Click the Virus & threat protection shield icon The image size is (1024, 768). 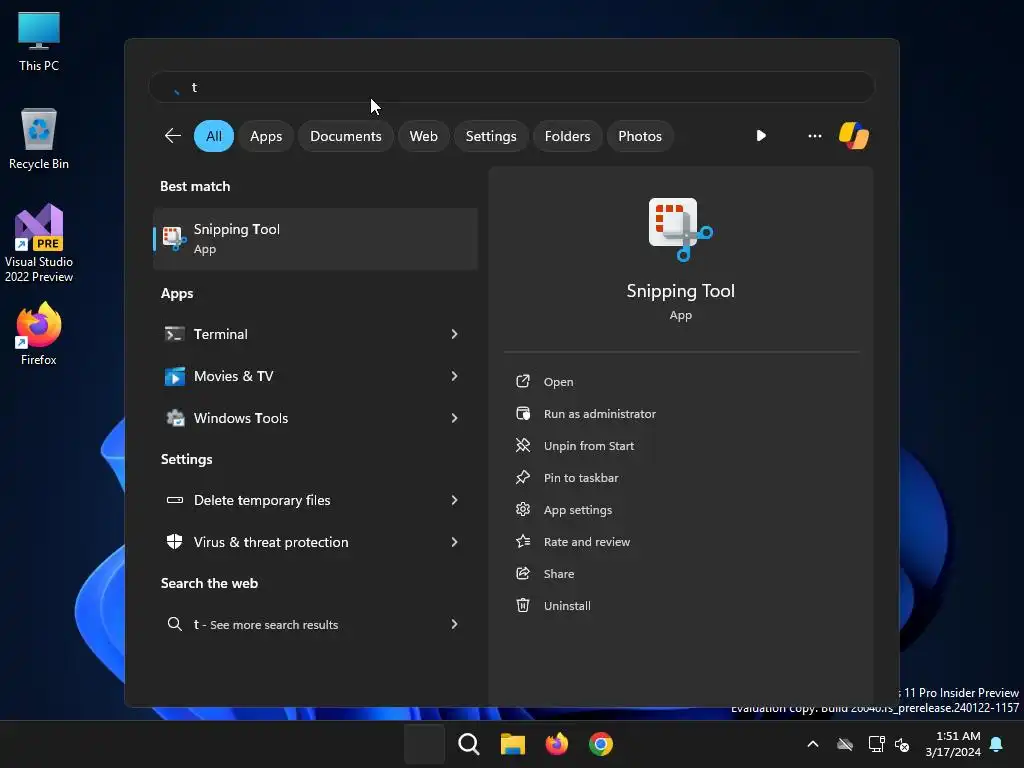(x=174, y=542)
